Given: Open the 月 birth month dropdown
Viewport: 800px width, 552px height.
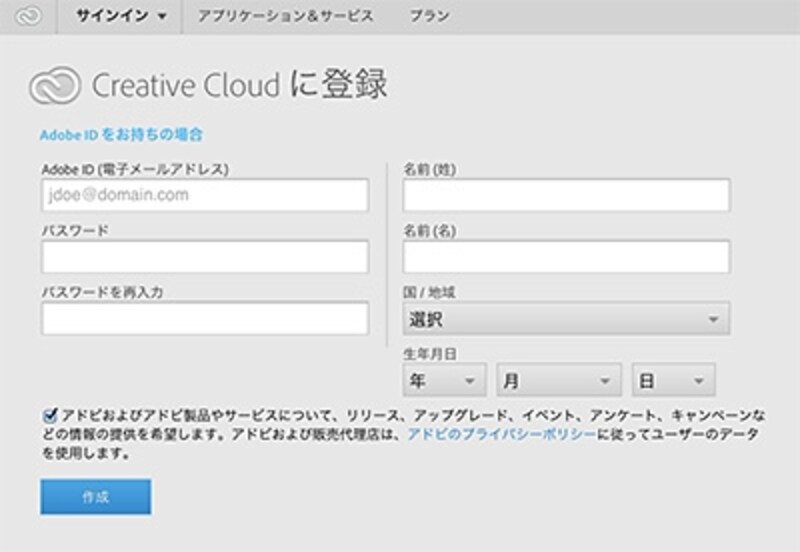Looking at the screenshot, I should (x=559, y=380).
